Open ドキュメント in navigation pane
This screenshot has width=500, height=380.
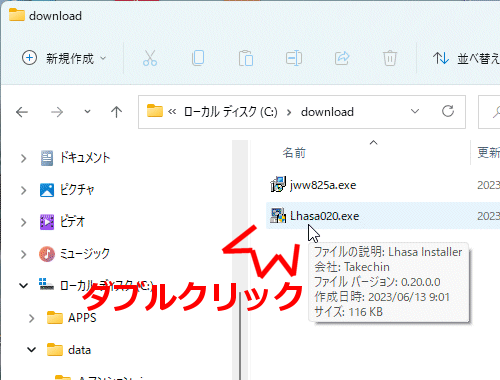(x=85, y=158)
